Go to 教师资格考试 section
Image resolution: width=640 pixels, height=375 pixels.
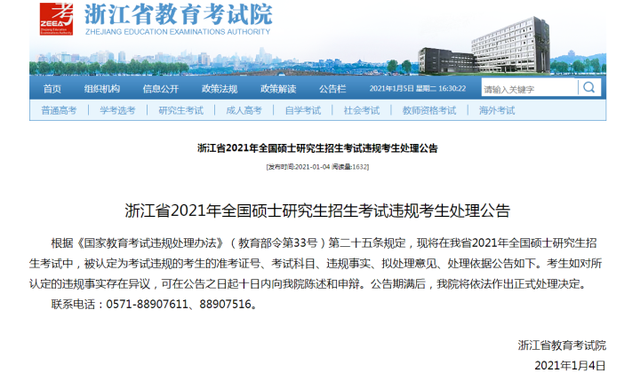click(429, 111)
